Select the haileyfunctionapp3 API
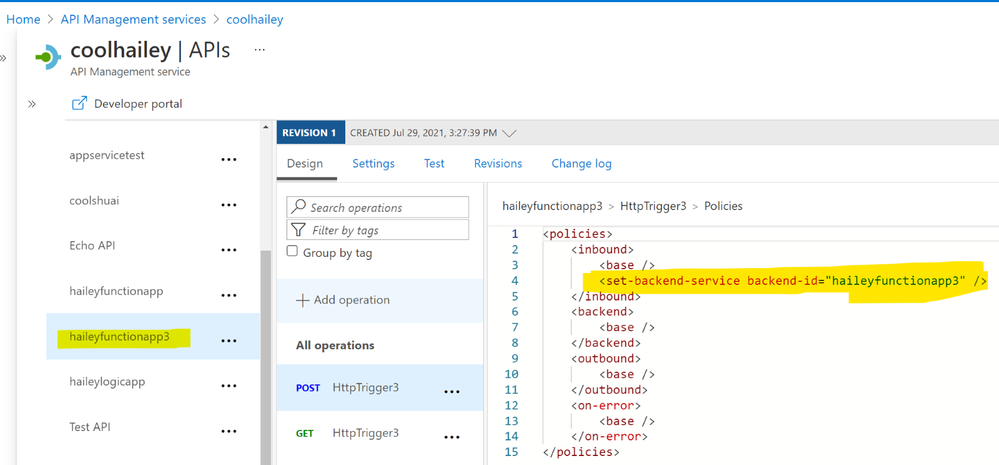 pos(120,337)
